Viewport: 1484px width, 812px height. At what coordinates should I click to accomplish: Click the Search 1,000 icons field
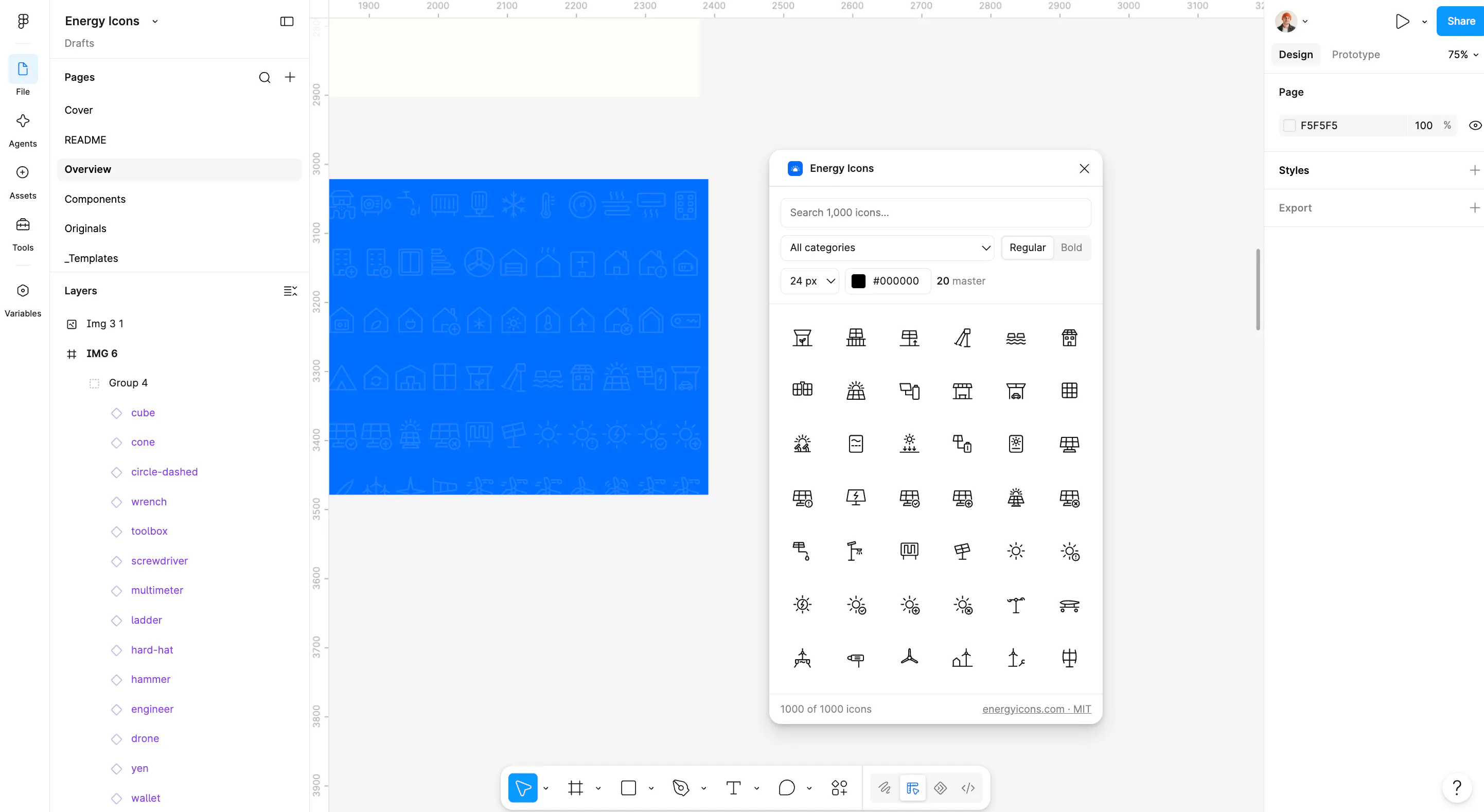click(x=935, y=213)
